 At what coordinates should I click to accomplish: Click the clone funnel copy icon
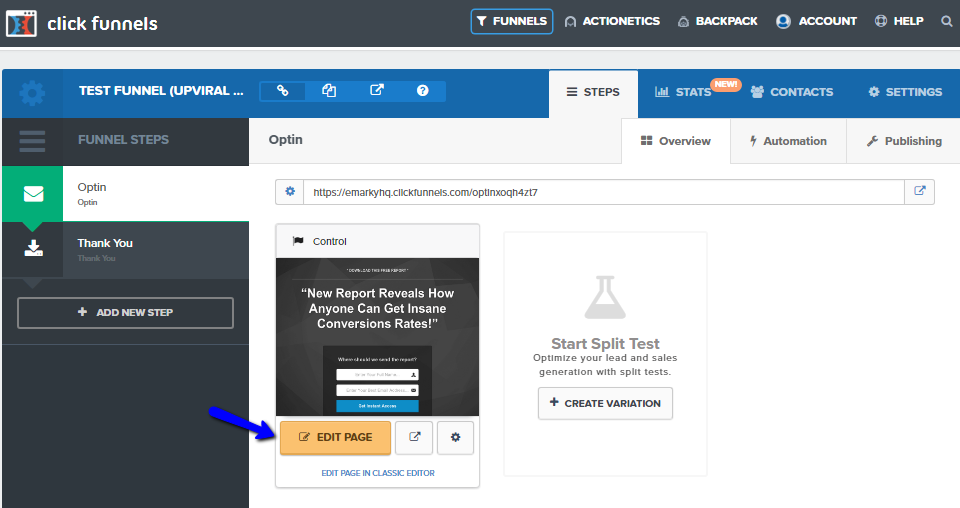329,91
